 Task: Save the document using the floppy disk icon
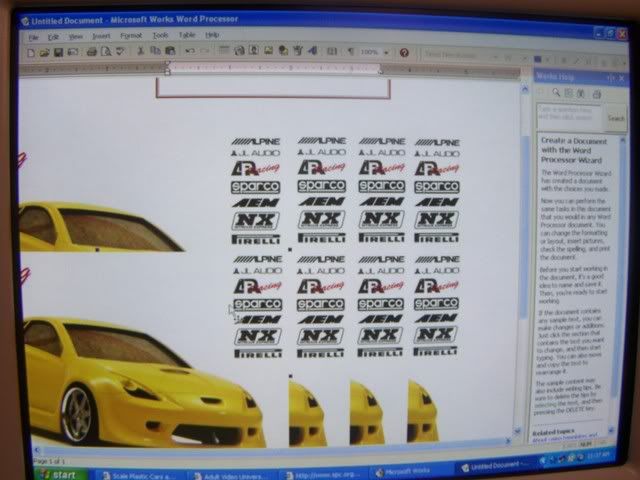pyautogui.click(x=58, y=52)
